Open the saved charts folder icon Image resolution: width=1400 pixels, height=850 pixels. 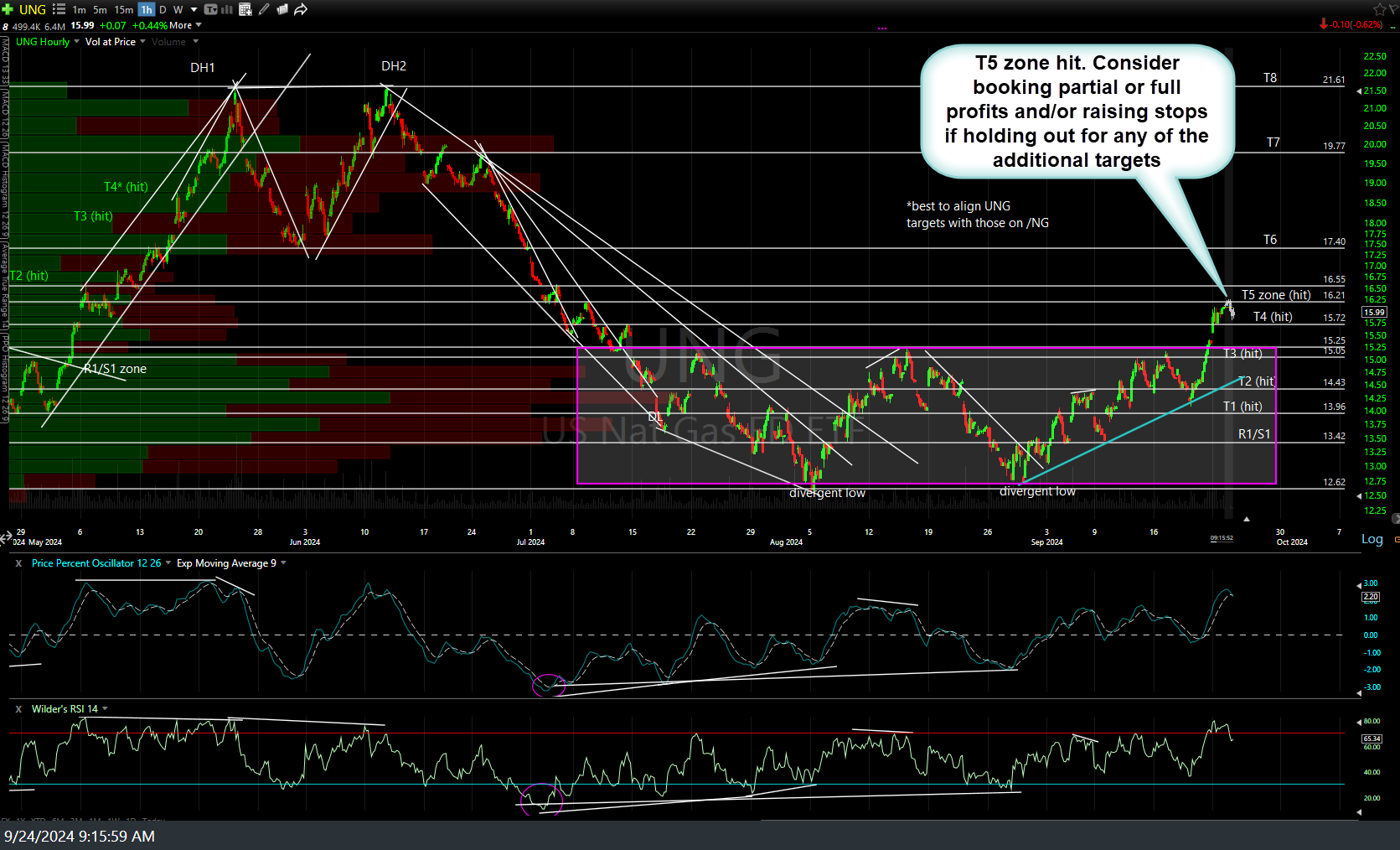(282, 9)
